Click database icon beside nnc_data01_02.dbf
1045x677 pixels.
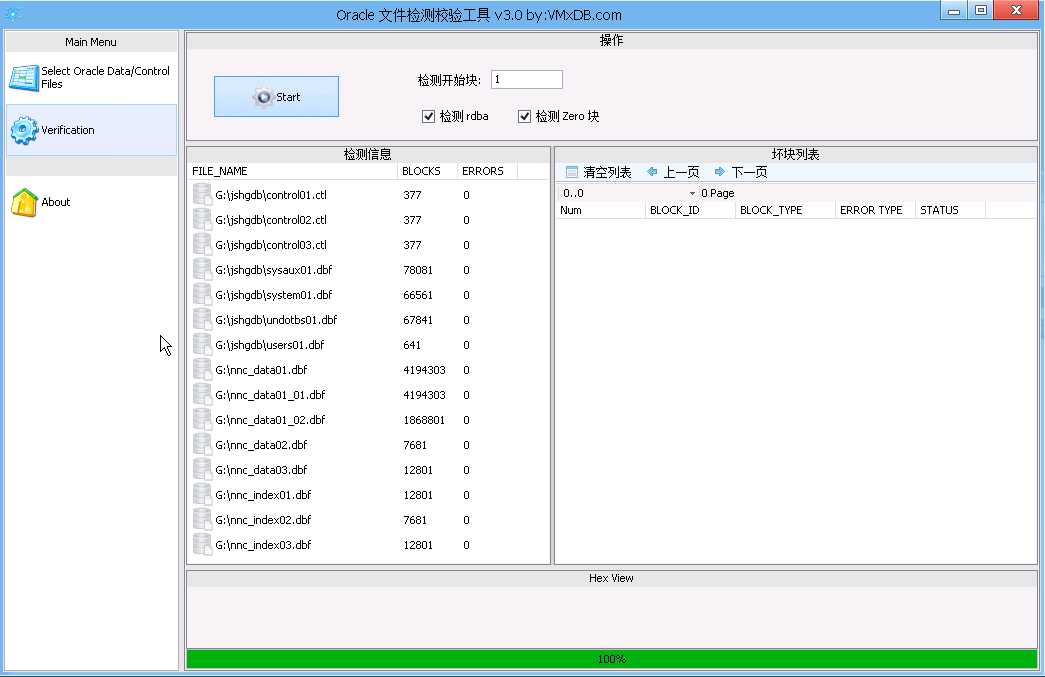pyautogui.click(x=202, y=420)
